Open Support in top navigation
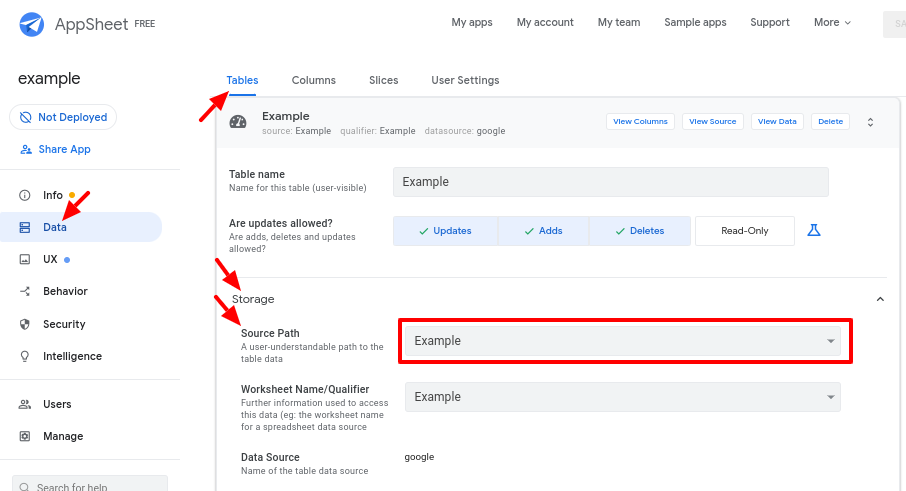 tap(770, 23)
